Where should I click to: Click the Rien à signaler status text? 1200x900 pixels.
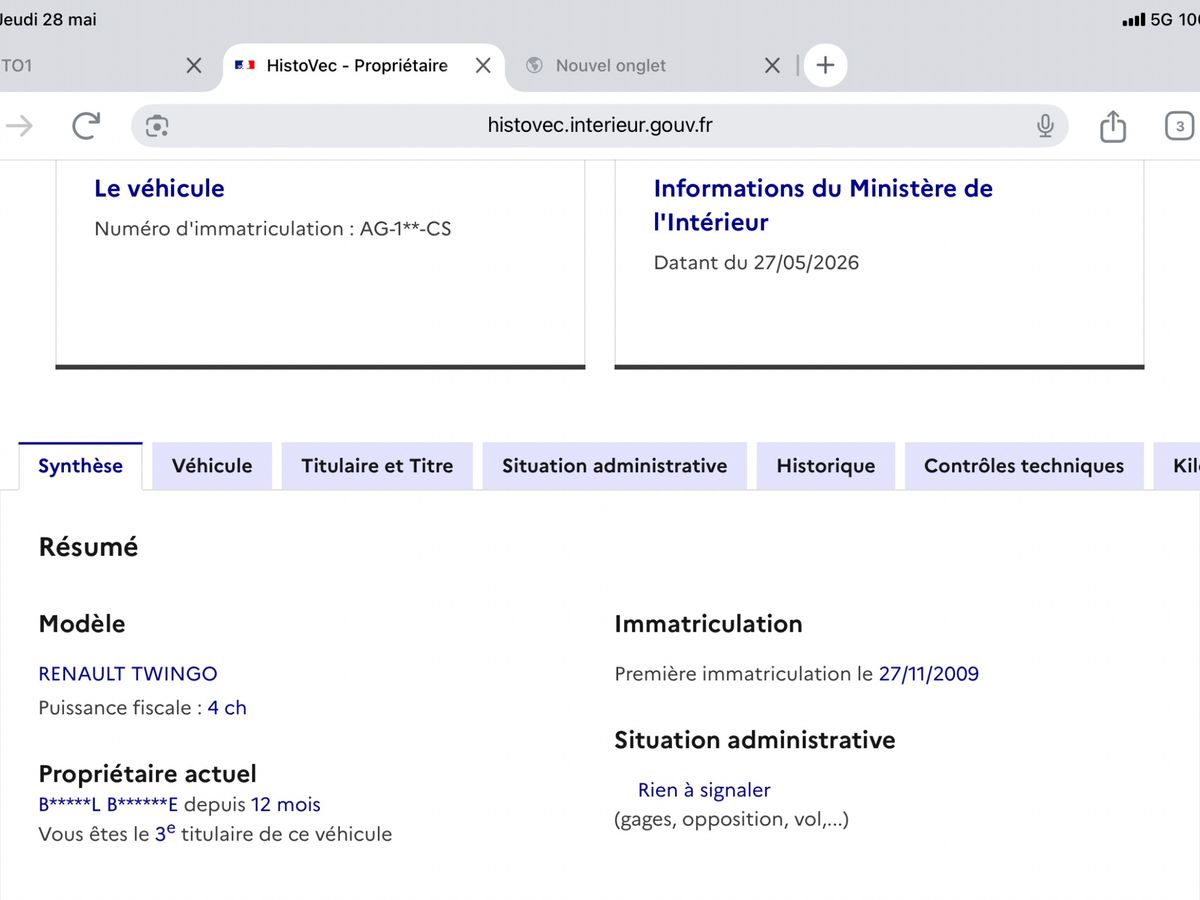[x=704, y=790]
